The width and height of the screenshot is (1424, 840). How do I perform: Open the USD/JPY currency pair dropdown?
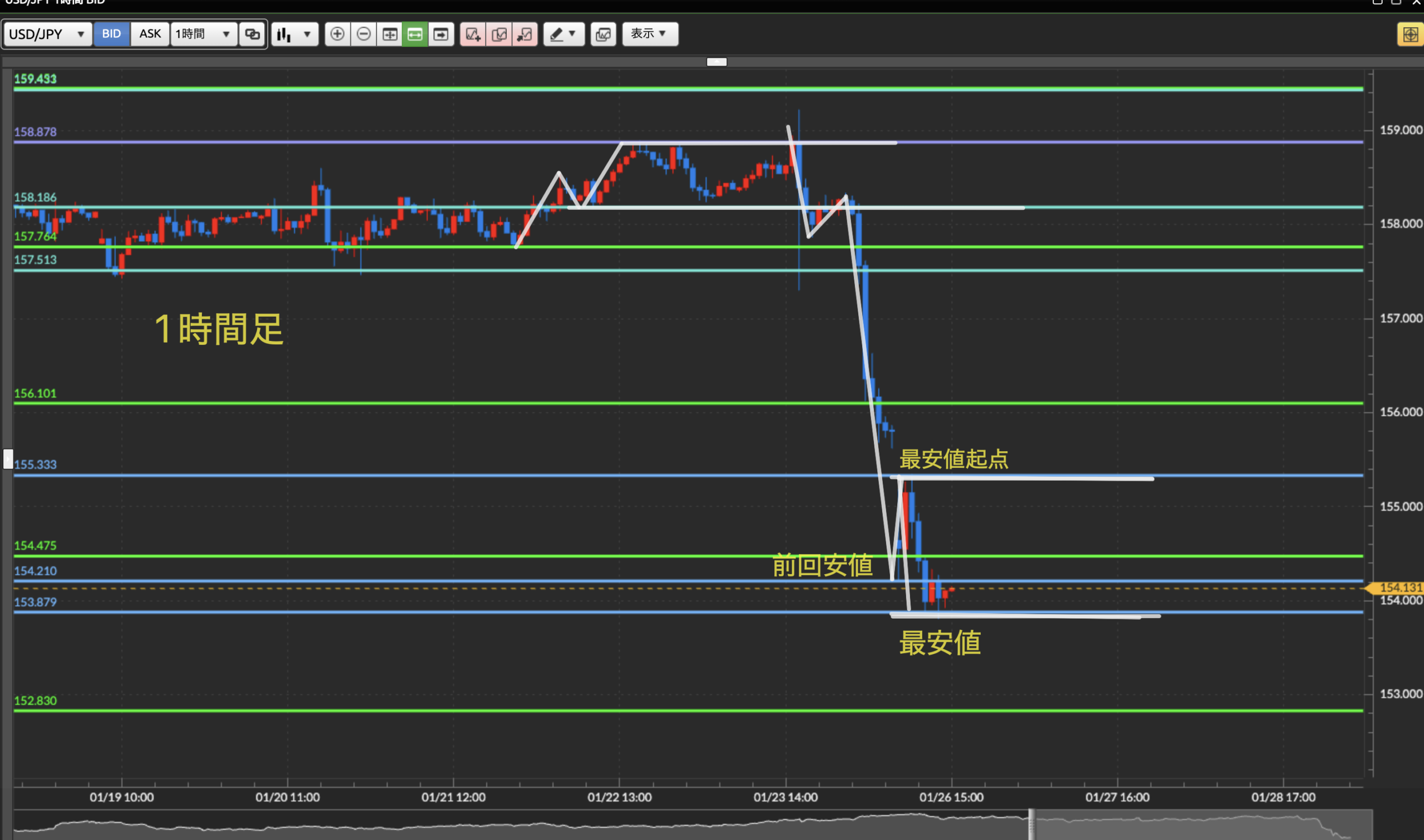[47, 34]
